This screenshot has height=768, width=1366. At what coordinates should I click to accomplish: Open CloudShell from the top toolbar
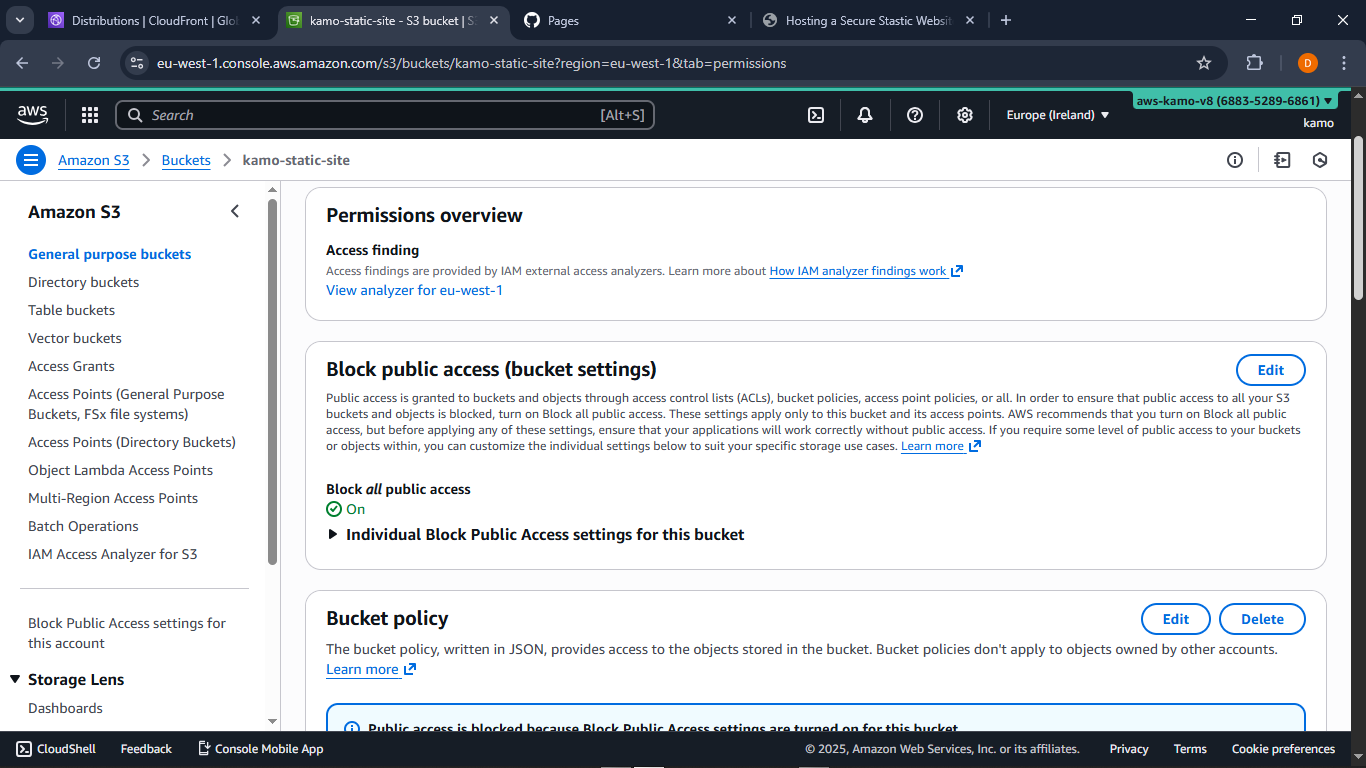815,115
